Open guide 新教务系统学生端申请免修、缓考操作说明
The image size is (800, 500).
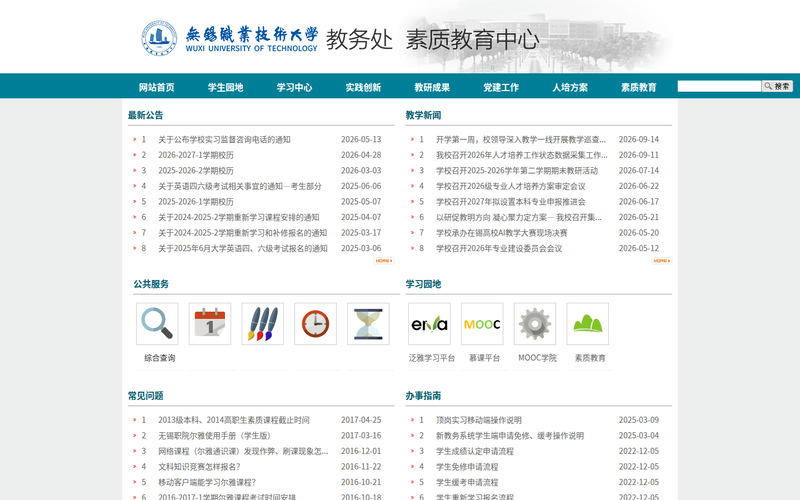[510, 436]
